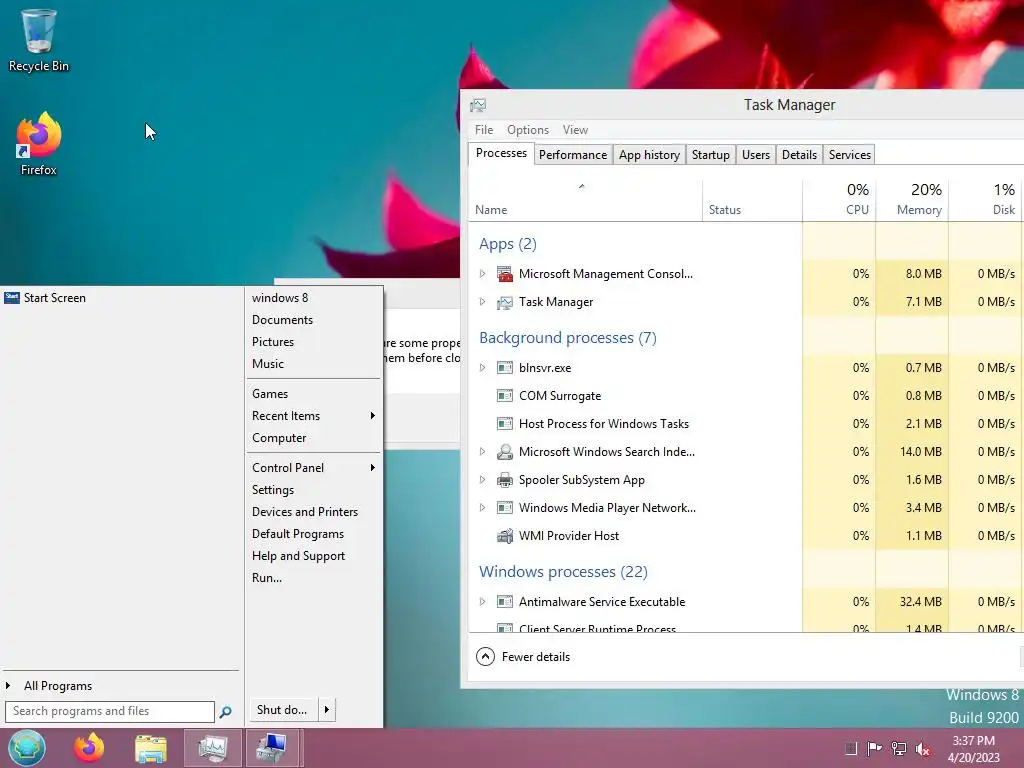Click the Action Center flag tray icon

(x=874, y=748)
